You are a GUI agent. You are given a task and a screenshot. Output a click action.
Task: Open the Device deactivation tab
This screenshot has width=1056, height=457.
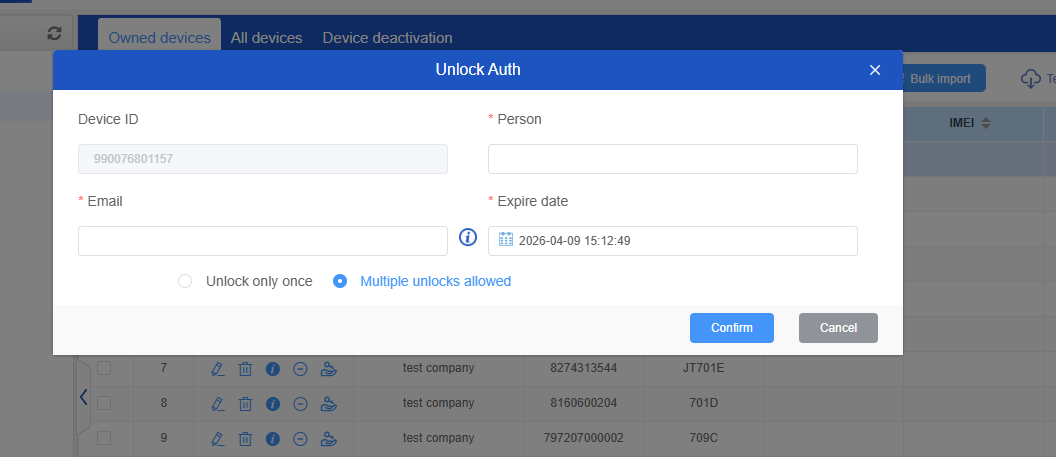pyautogui.click(x=387, y=38)
